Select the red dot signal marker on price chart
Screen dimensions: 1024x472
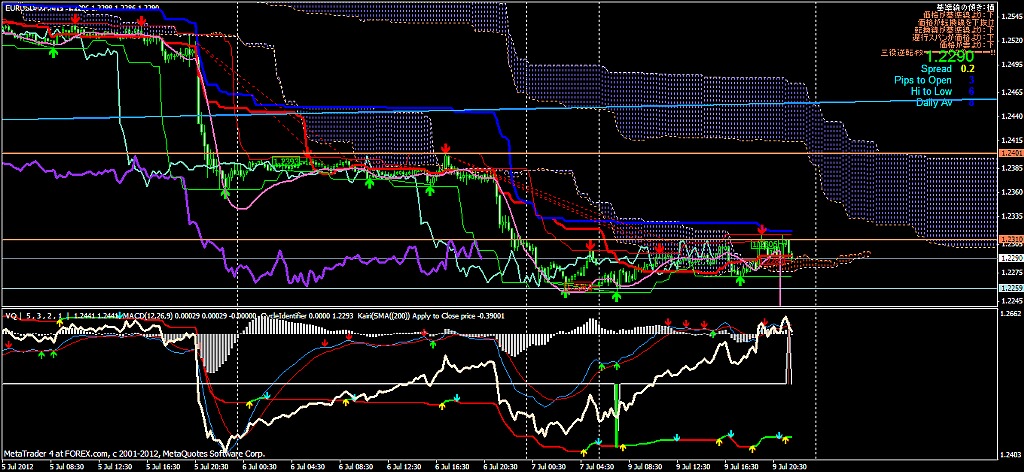pos(659,247)
